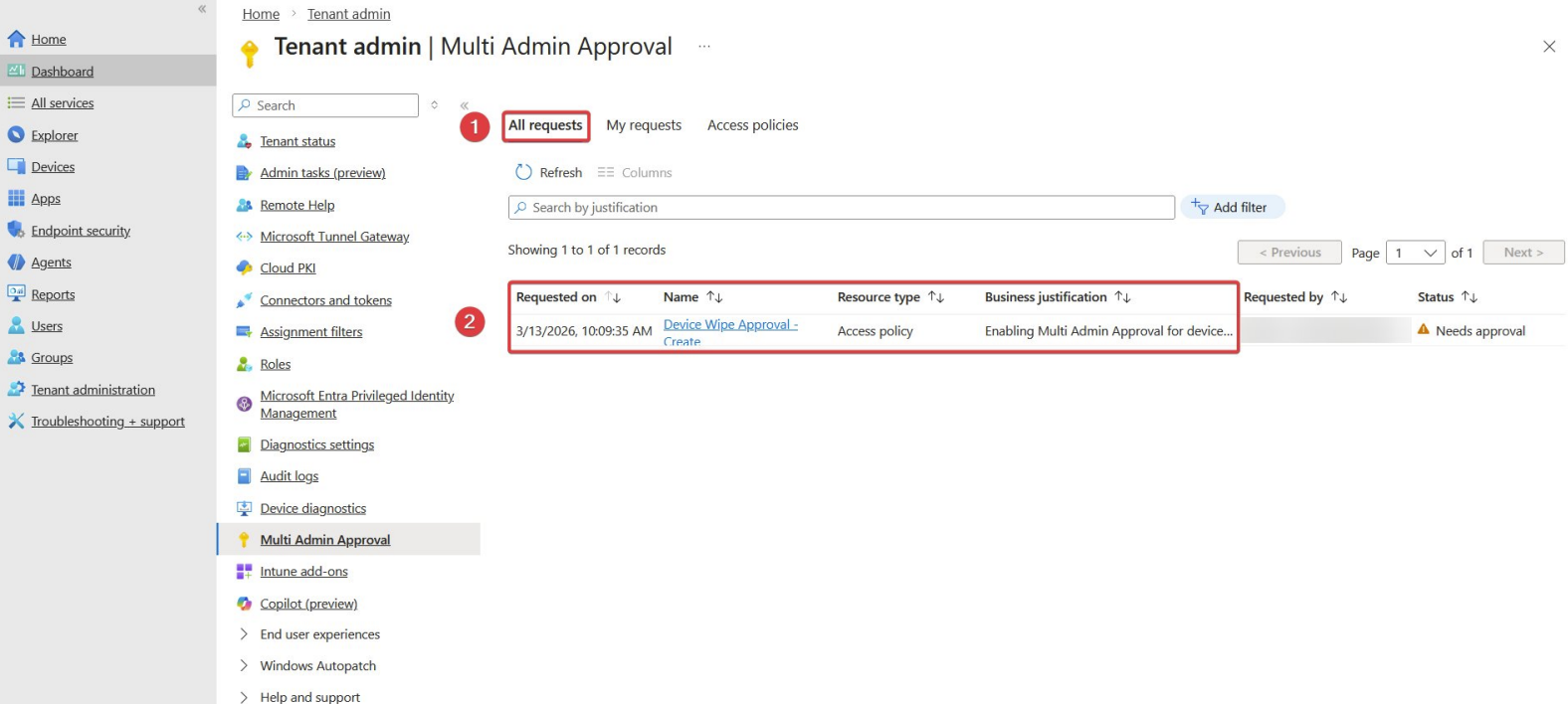
Task: Click the Audit logs icon
Action: point(244,476)
